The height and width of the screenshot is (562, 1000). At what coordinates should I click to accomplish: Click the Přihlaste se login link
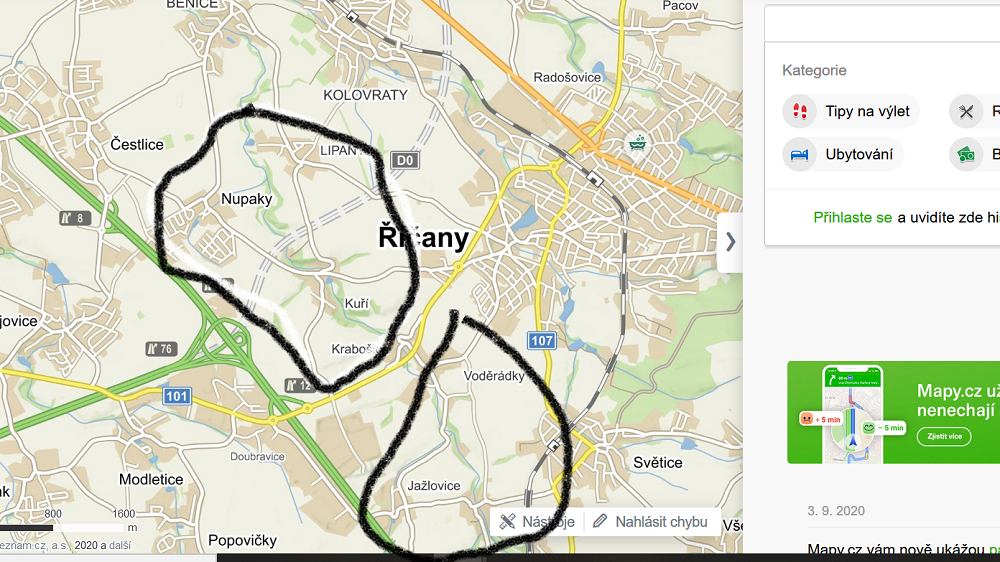click(852, 218)
